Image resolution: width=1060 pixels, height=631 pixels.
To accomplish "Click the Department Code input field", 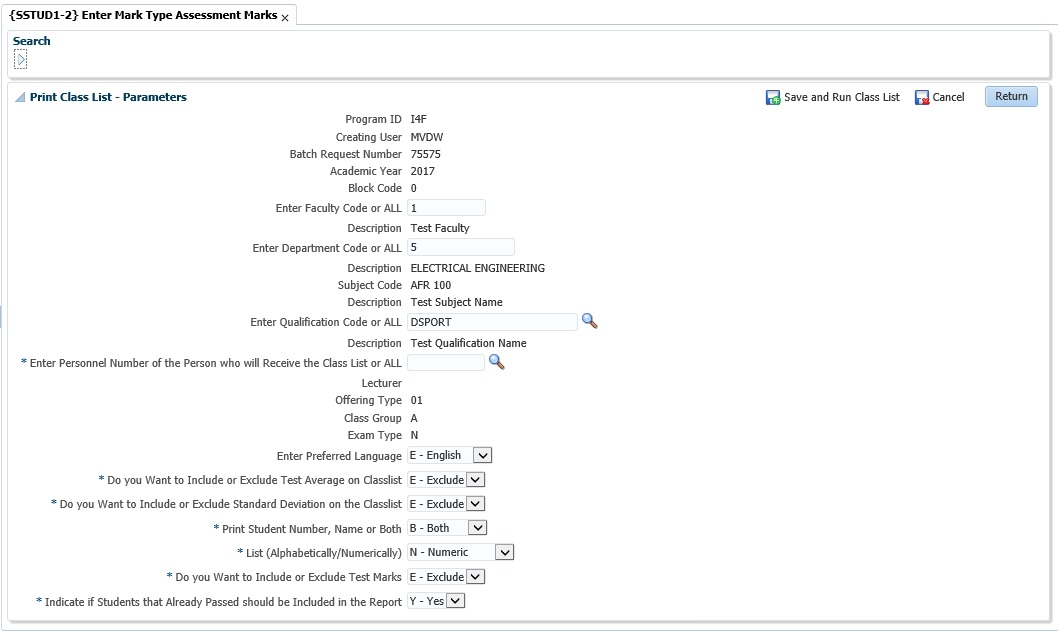I will coord(460,247).
